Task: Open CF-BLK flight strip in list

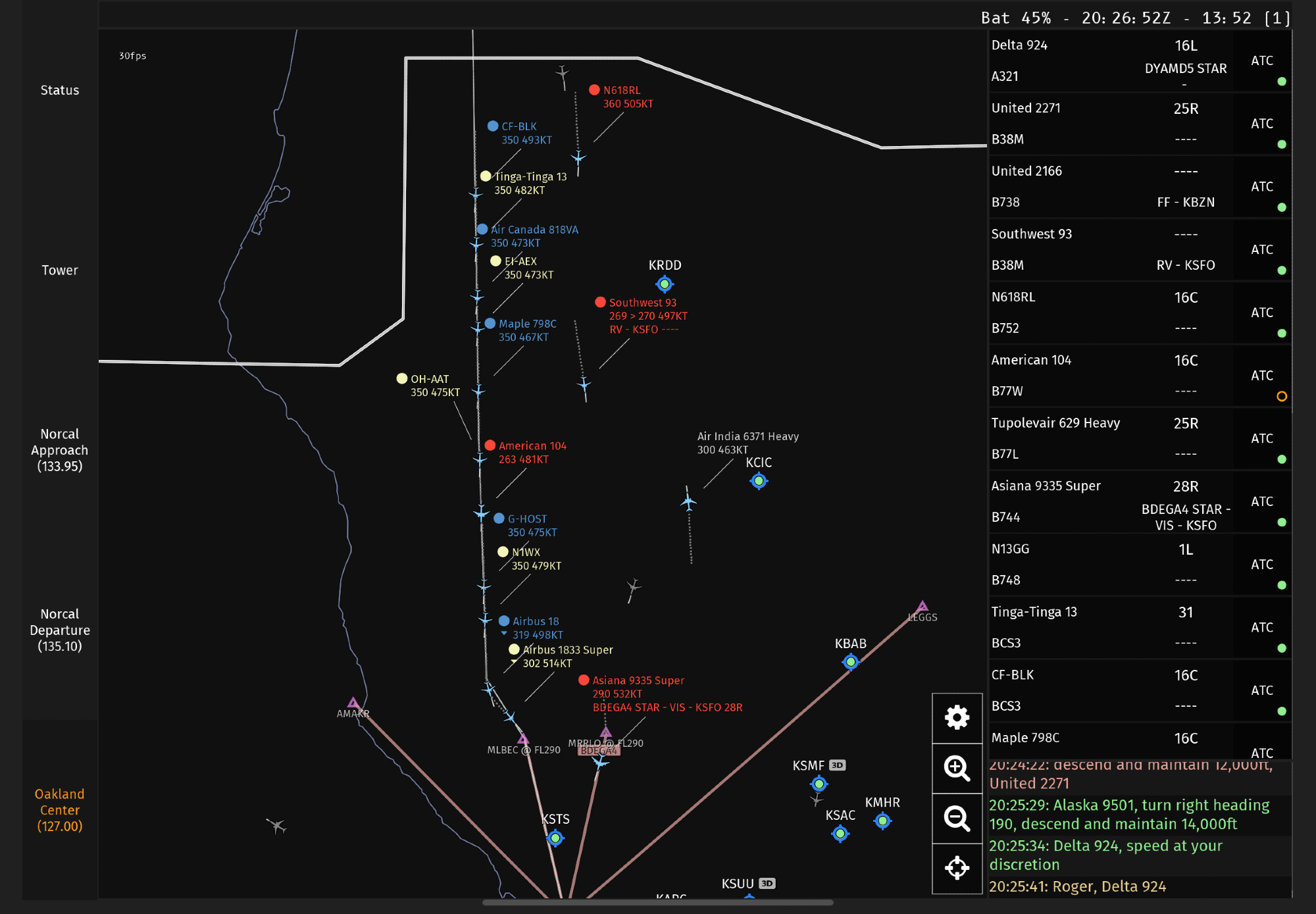Action: coord(1140,690)
